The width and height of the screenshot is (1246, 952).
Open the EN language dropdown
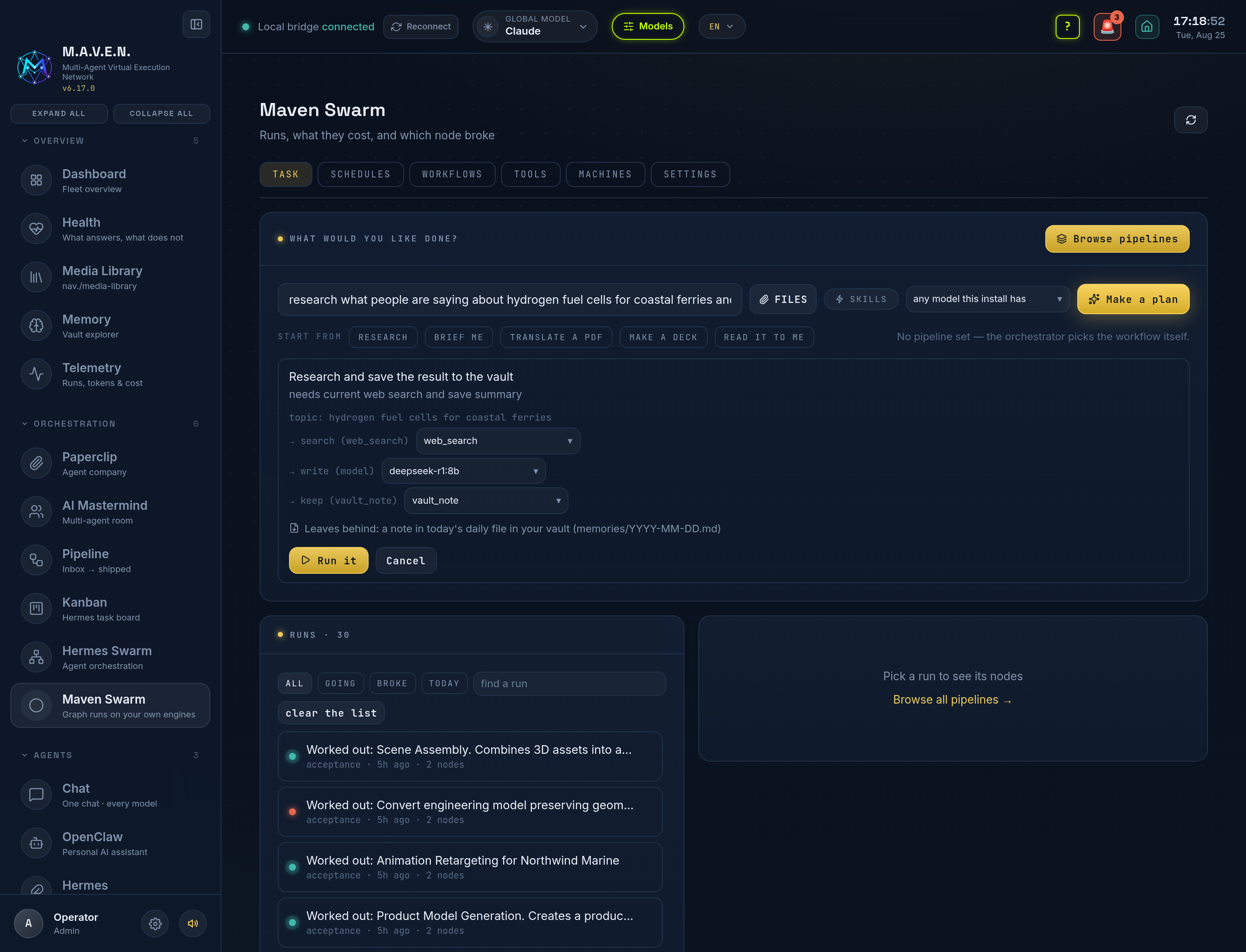coord(721,27)
